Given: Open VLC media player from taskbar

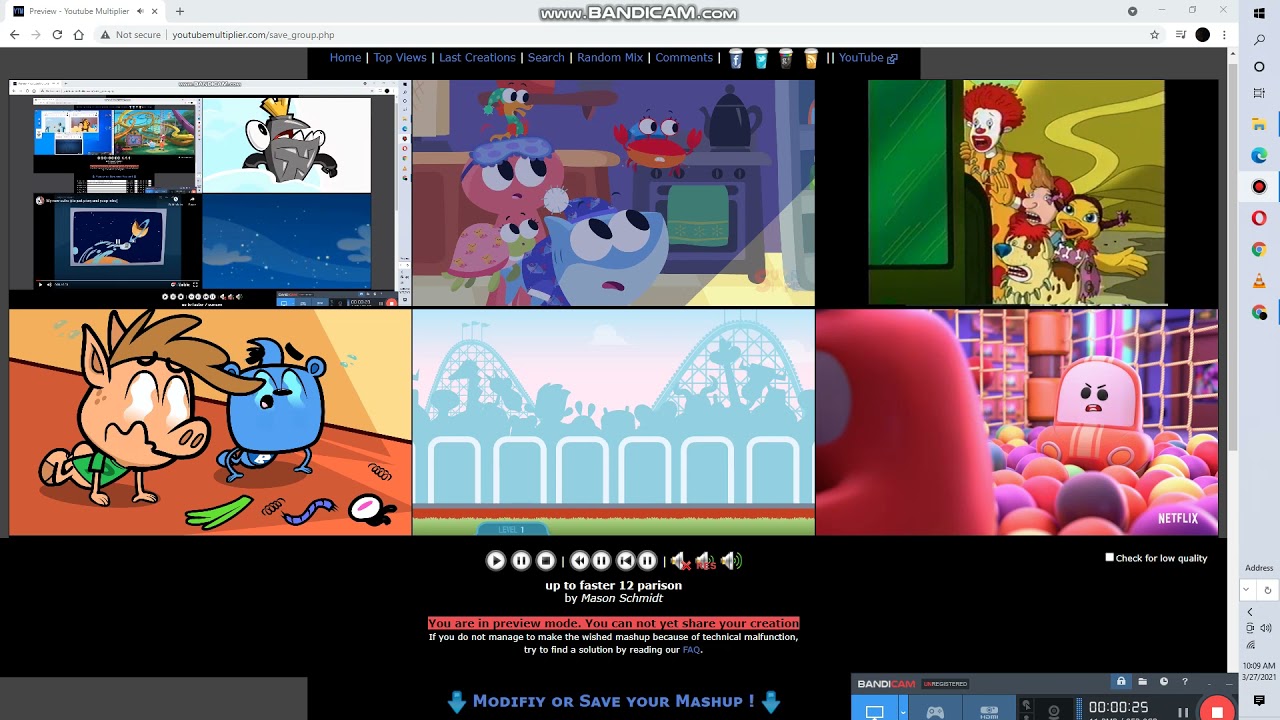Looking at the screenshot, I should [1259, 281].
